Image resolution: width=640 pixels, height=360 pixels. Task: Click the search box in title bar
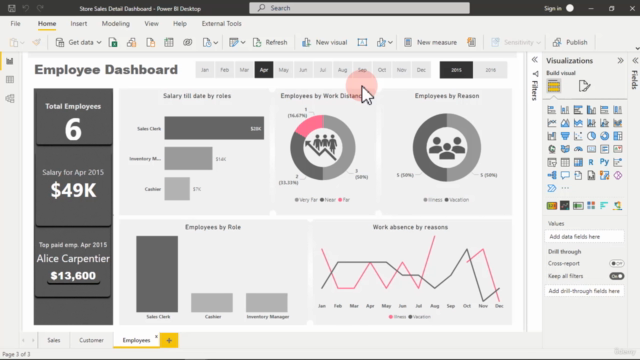tap(359, 8)
